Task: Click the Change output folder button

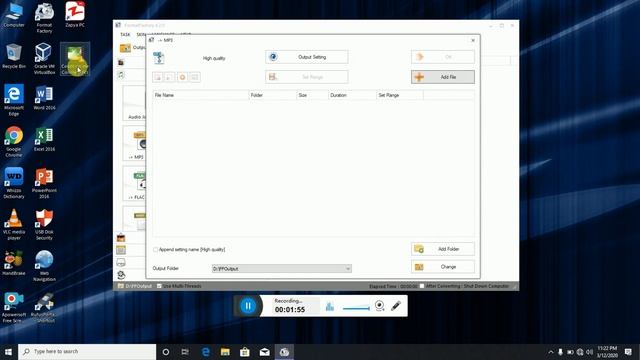Action: (443, 267)
